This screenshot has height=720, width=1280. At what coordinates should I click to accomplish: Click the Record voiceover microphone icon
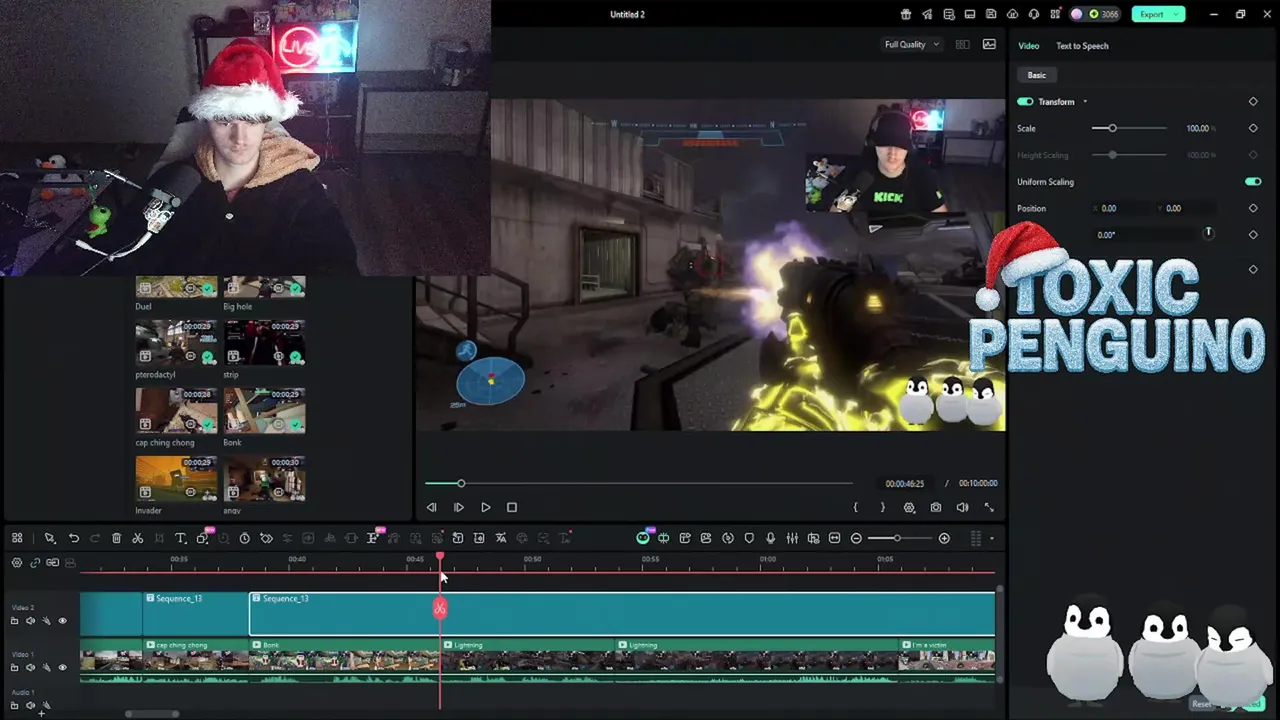pyautogui.click(x=770, y=538)
